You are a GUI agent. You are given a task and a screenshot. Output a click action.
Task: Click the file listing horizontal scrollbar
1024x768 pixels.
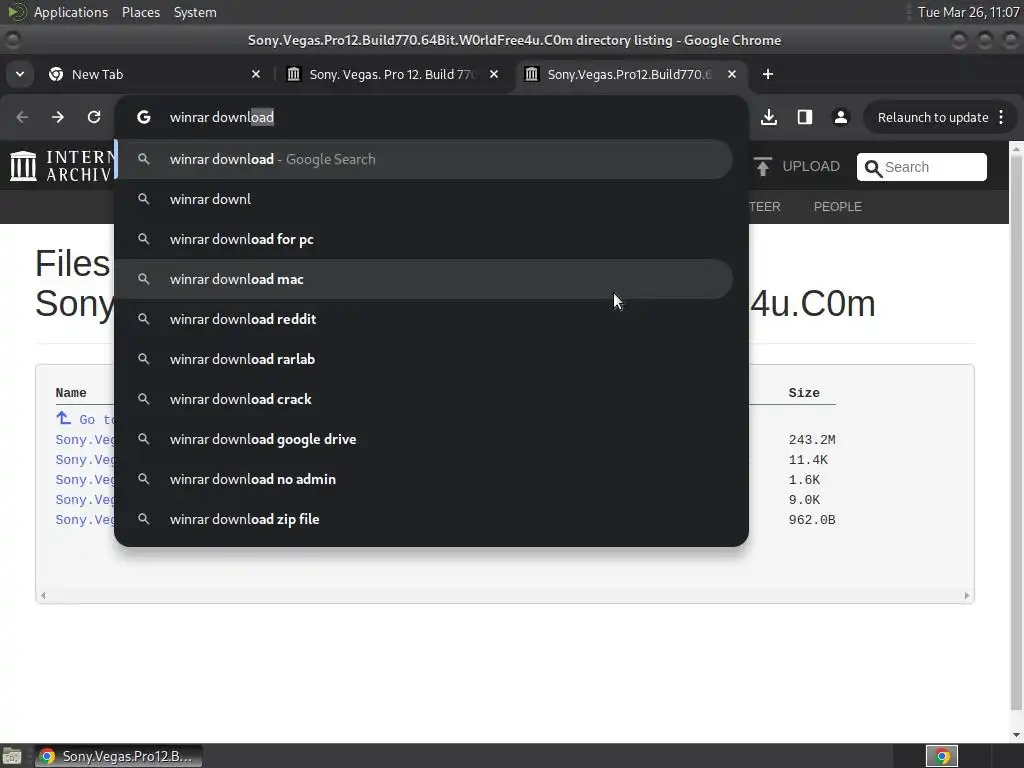505,595
